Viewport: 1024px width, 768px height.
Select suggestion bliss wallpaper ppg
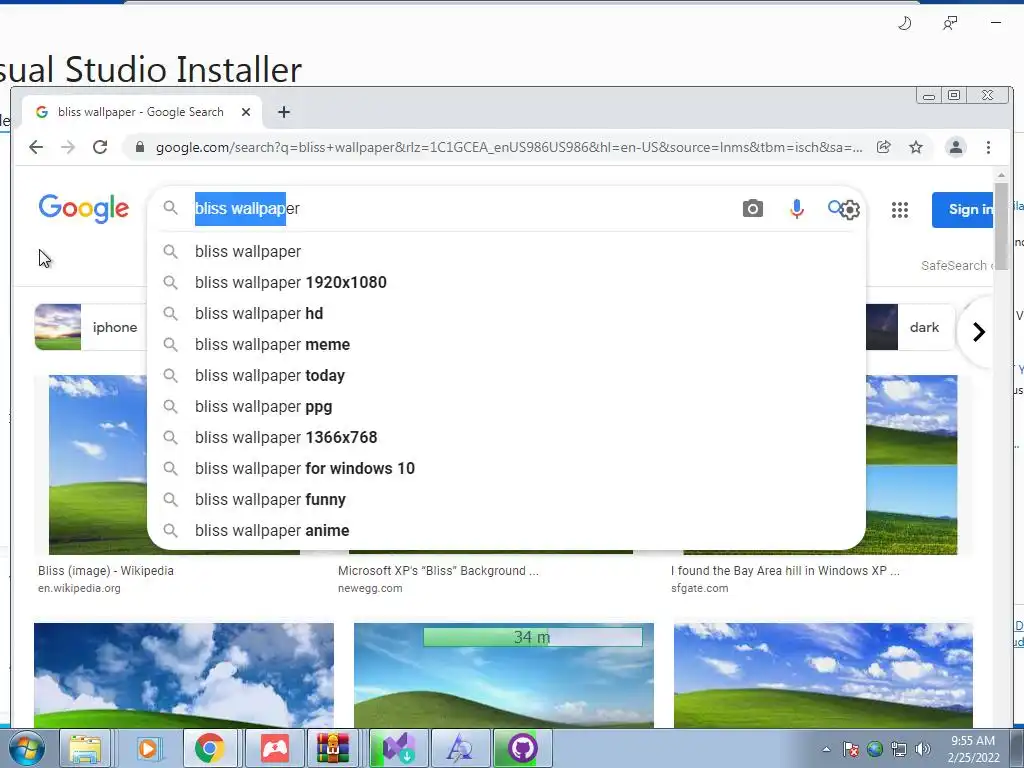(x=507, y=407)
